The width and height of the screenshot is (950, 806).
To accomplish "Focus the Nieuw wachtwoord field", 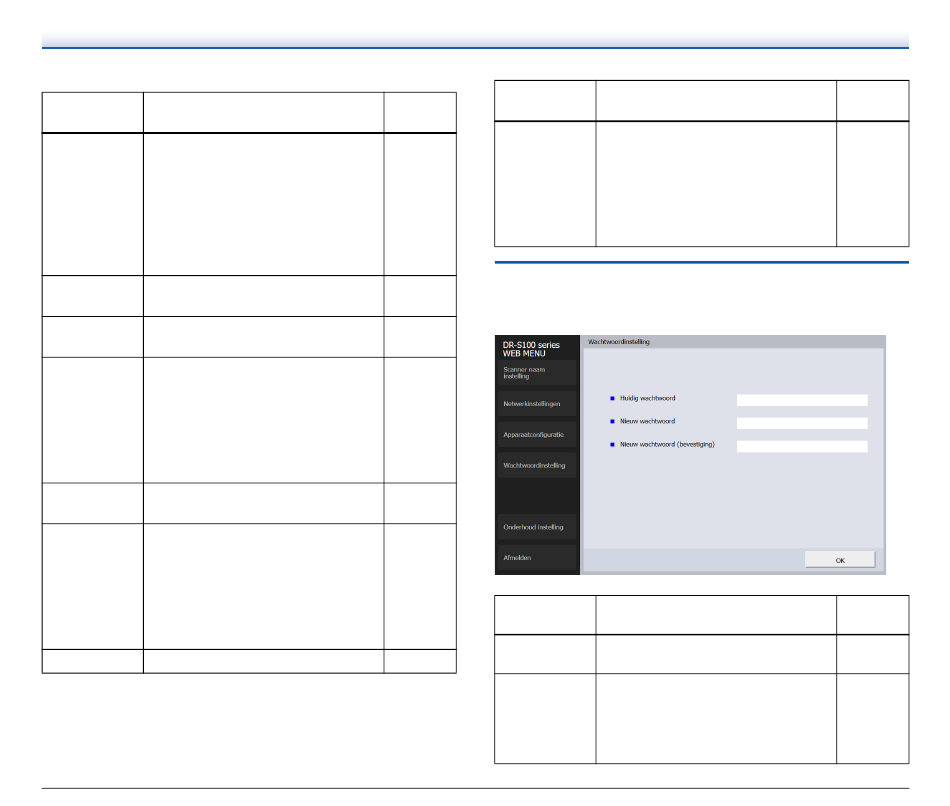I will pos(802,423).
